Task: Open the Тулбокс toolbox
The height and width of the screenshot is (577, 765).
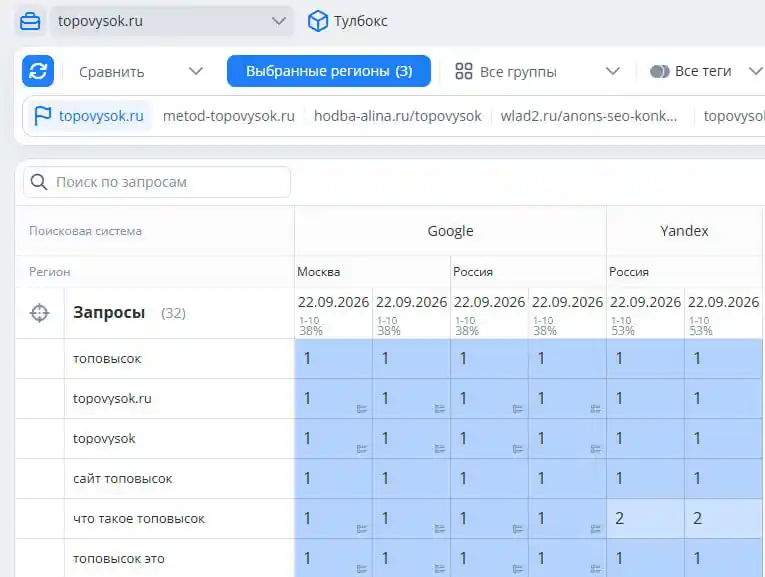Action: [347, 21]
